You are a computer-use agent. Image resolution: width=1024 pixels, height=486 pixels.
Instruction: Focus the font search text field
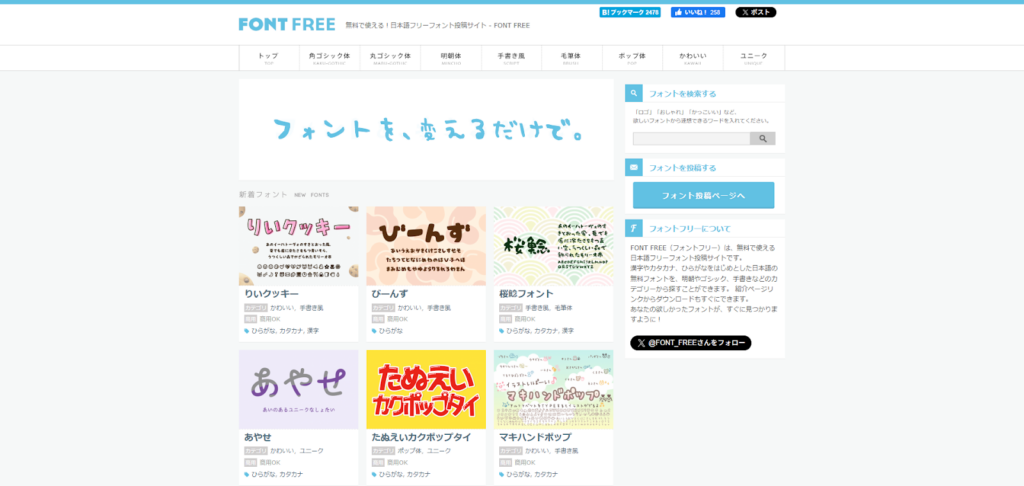(691, 139)
